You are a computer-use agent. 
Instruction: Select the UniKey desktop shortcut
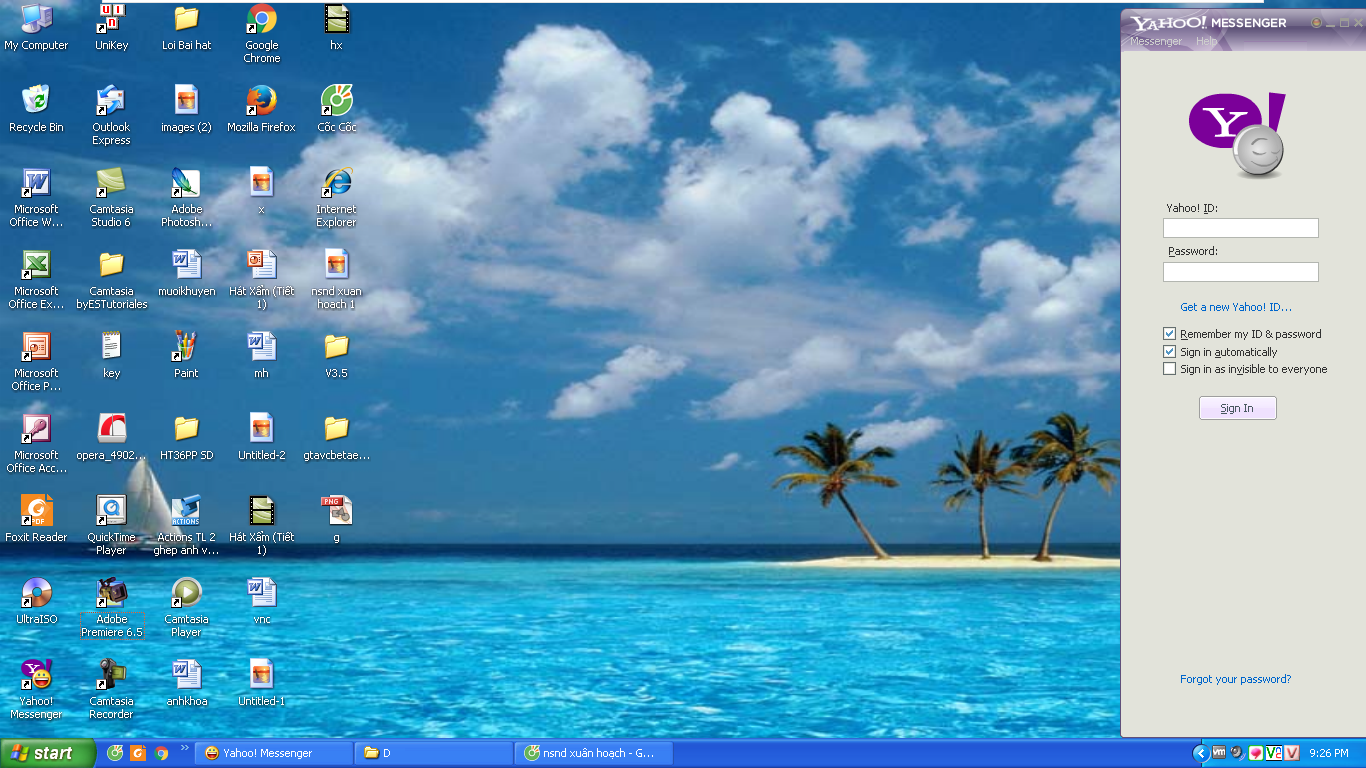111,28
